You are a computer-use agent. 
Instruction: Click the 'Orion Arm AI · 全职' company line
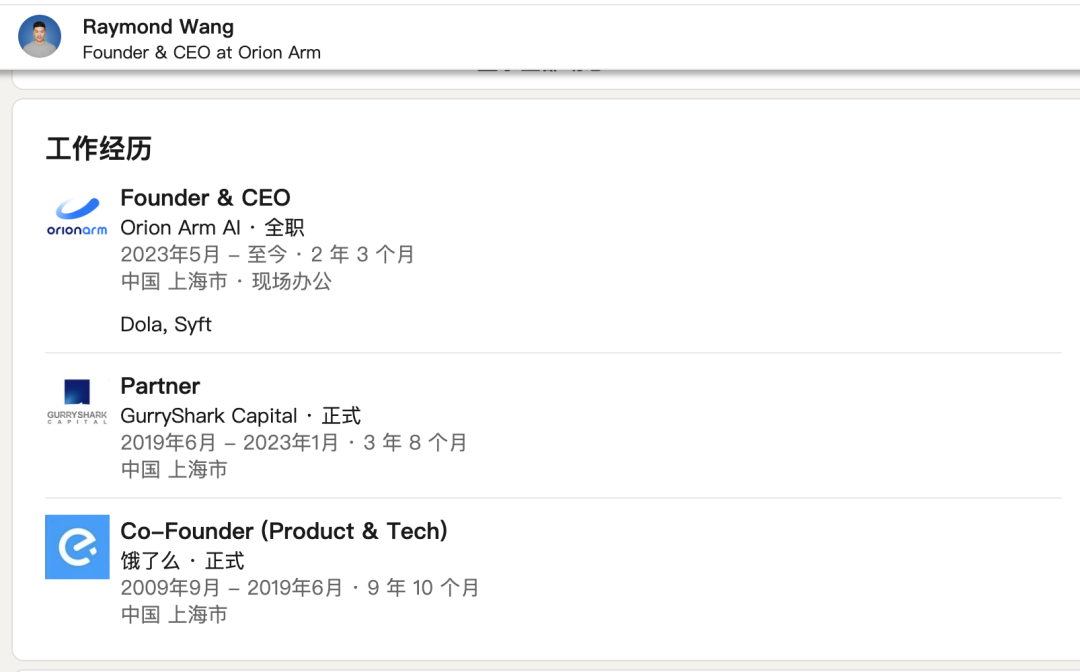212,227
